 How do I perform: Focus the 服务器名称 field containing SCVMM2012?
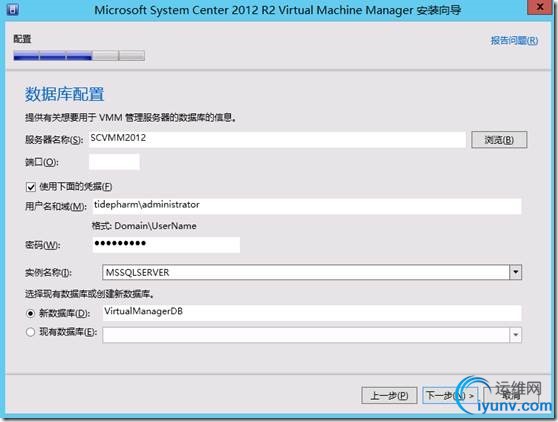click(x=277, y=139)
